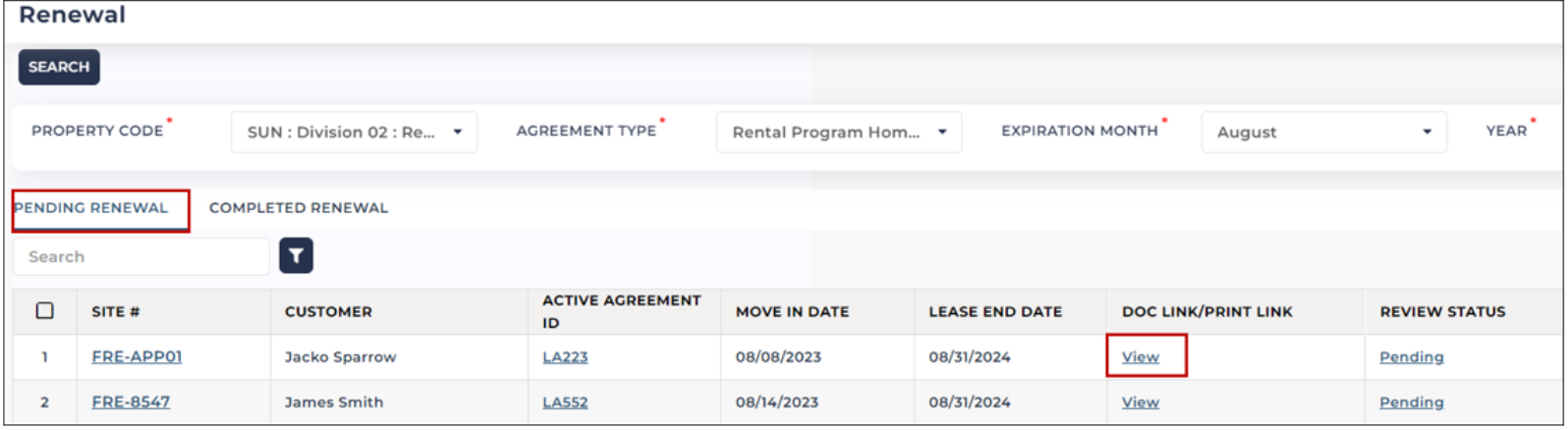This screenshot has height=430, width=1568.
Task: Focus the table Search input field
Action: click(x=141, y=256)
